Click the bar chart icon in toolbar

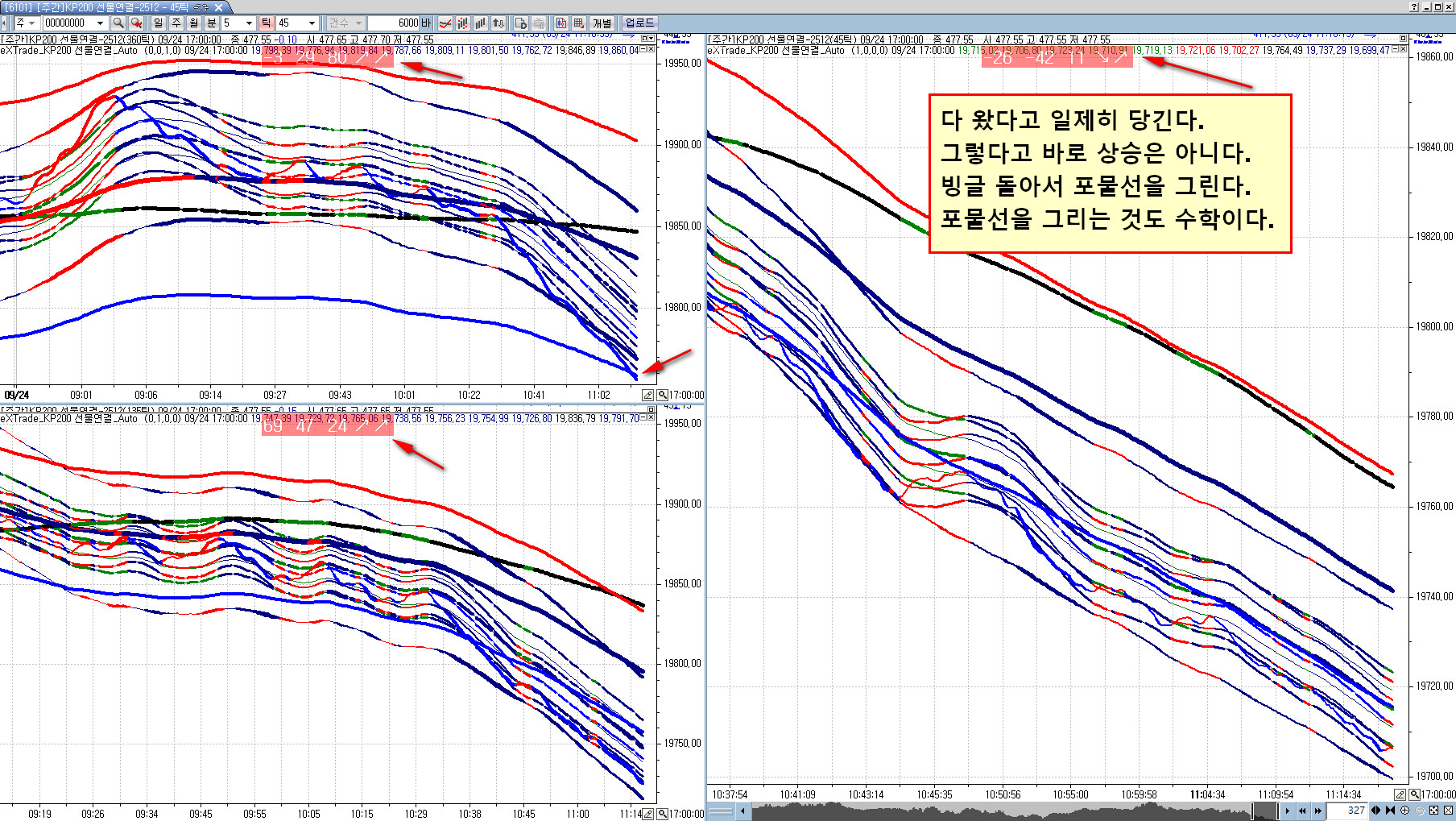click(480, 23)
